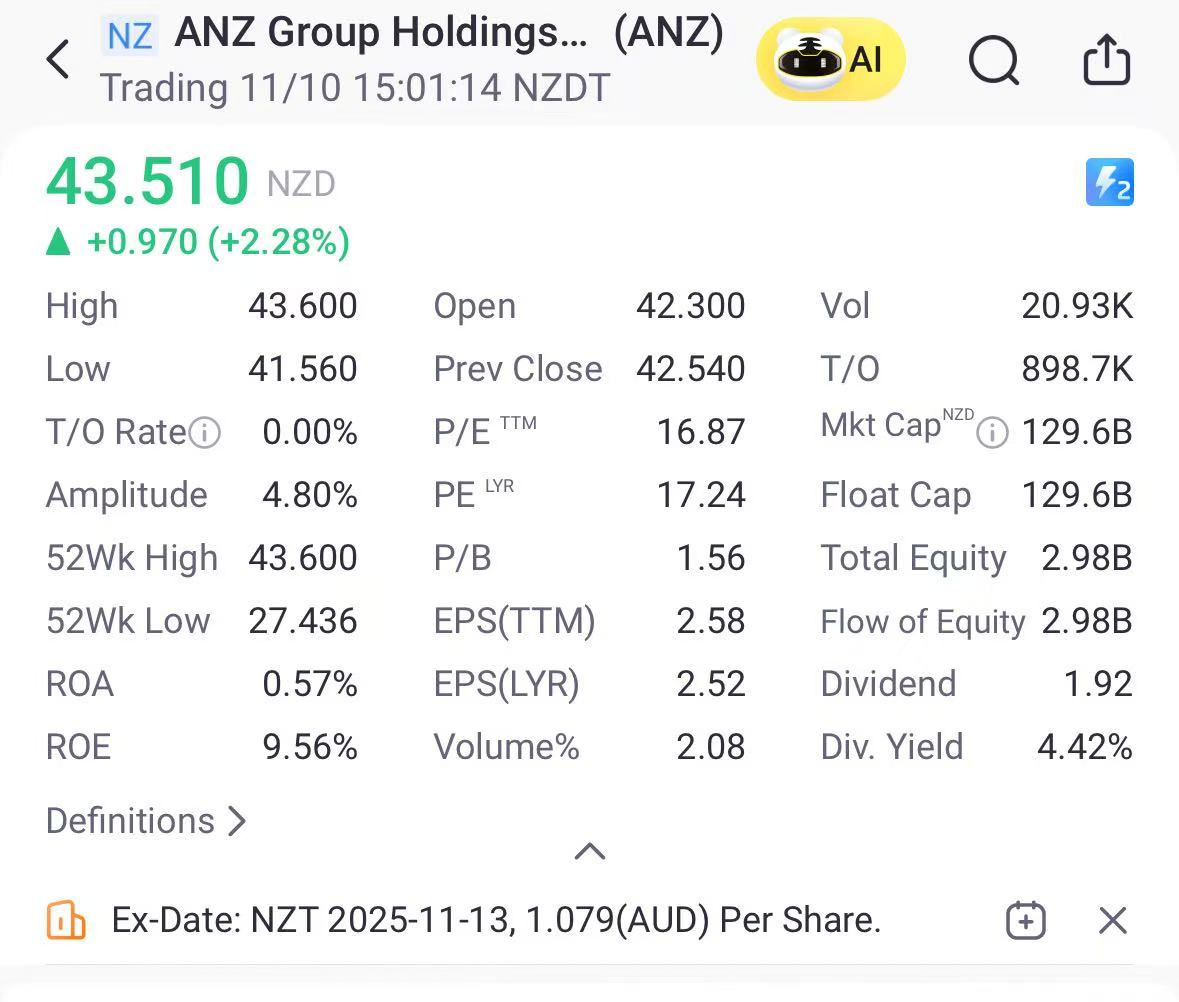
Task: Collapse the quote details panel chevron
Action: (x=590, y=851)
